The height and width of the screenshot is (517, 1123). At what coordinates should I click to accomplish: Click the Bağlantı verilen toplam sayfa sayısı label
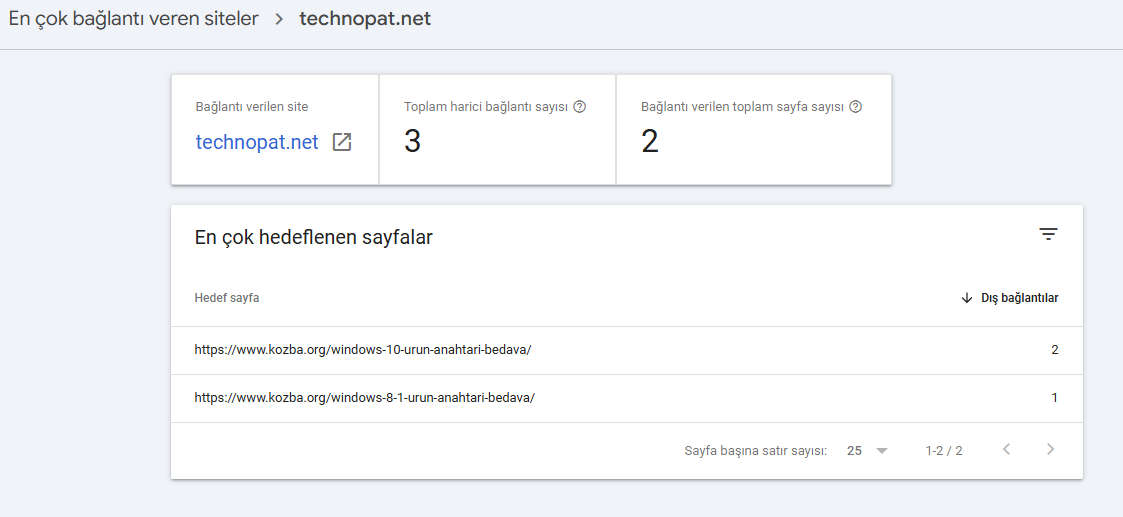743,107
